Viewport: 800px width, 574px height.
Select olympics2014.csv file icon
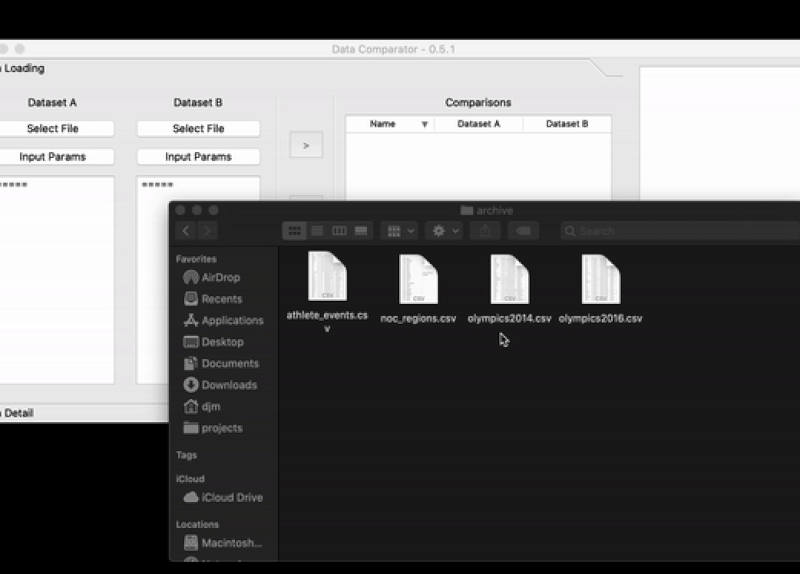(510, 279)
